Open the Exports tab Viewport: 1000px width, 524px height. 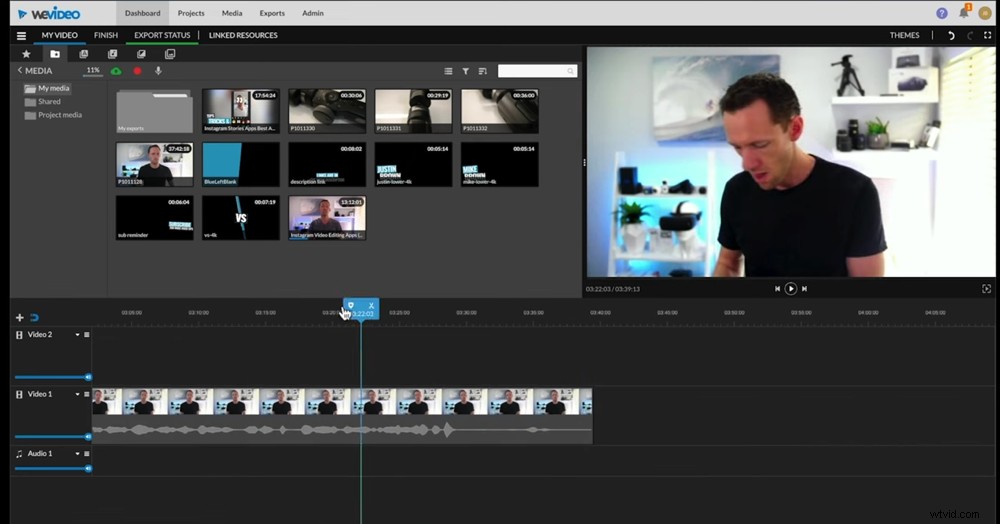[272, 13]
